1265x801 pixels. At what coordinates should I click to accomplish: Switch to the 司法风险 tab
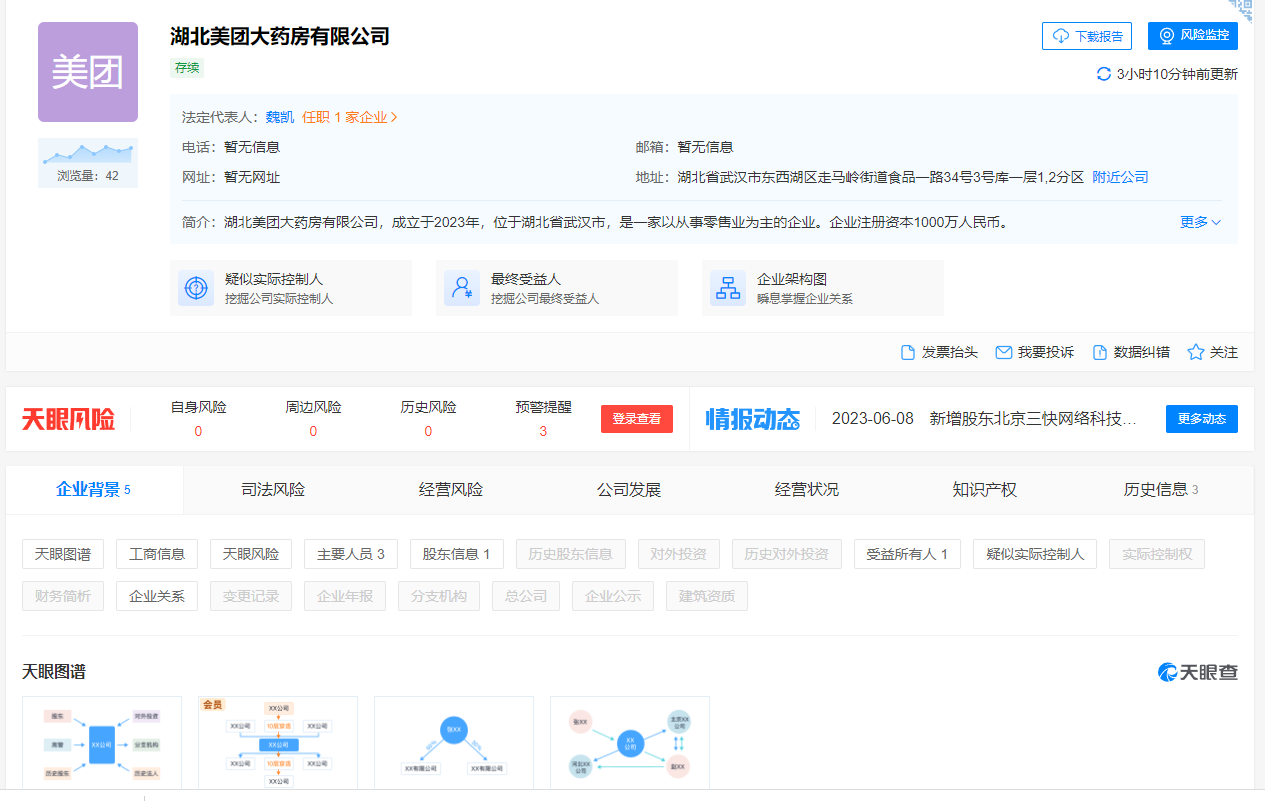click(x=273, y=490)
